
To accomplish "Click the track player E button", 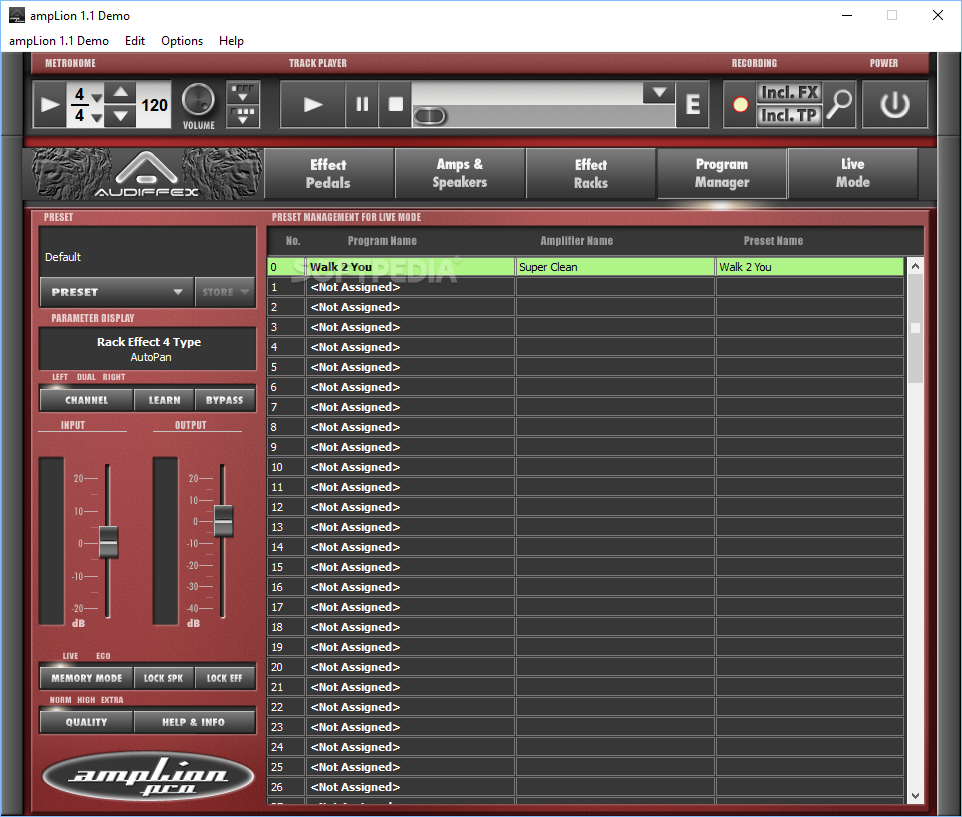I will click(x=693, y=104).
